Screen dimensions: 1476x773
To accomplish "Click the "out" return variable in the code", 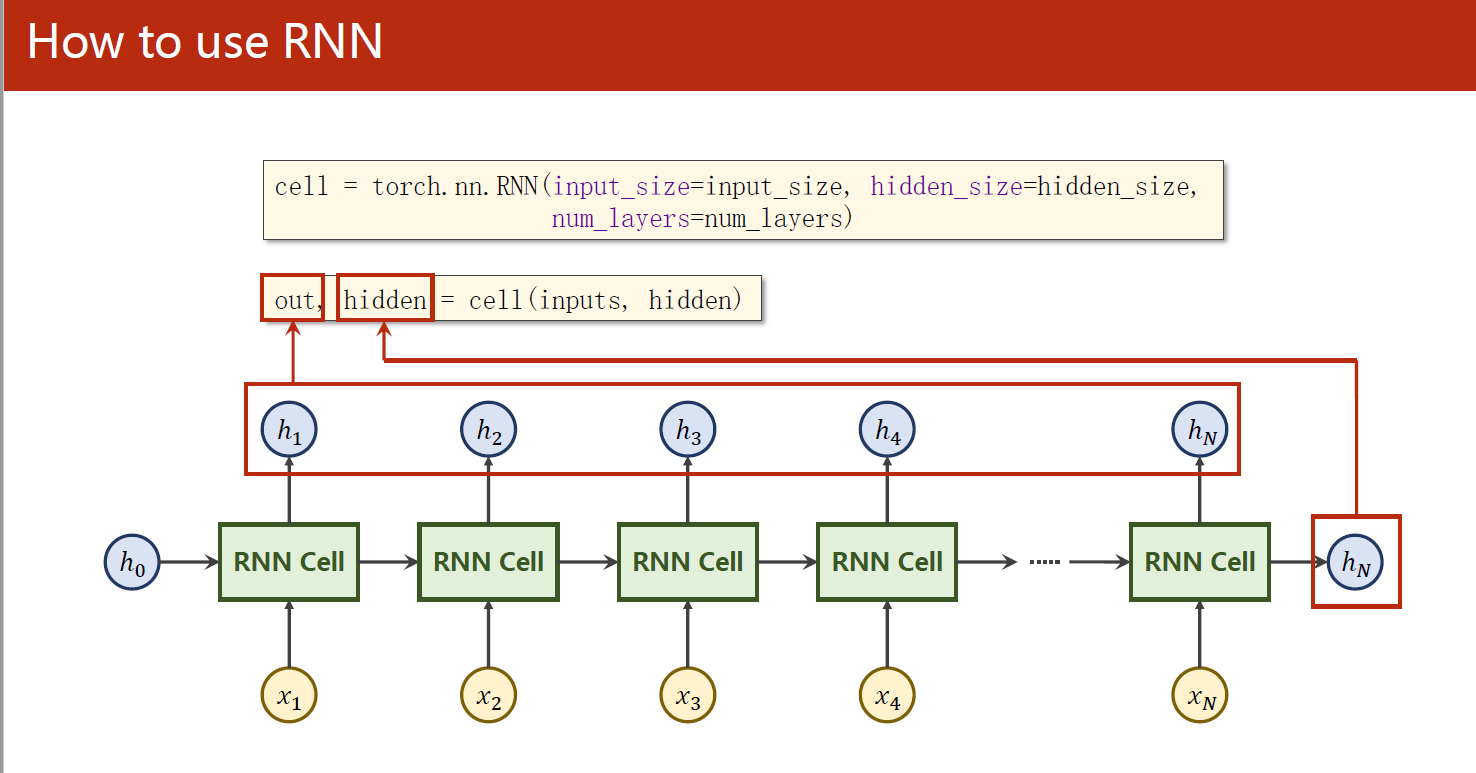I will [x=293, y=300].
